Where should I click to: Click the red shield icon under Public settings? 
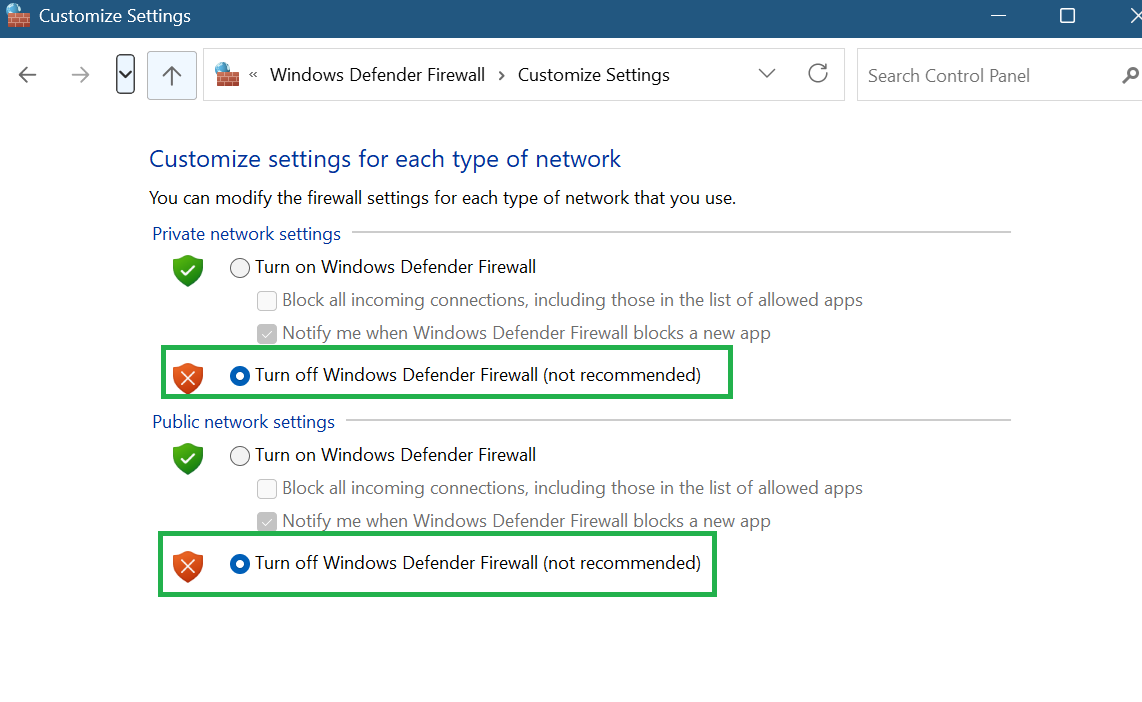pyautogui.click(x=188, y=566)
